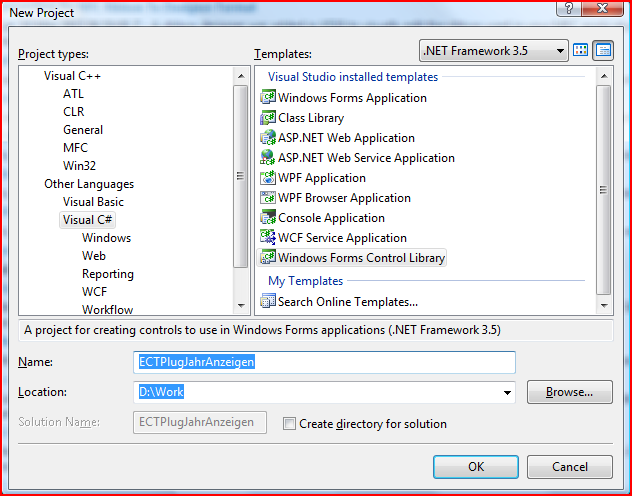Click the ASP.NET Web Service Application icon

268,158
